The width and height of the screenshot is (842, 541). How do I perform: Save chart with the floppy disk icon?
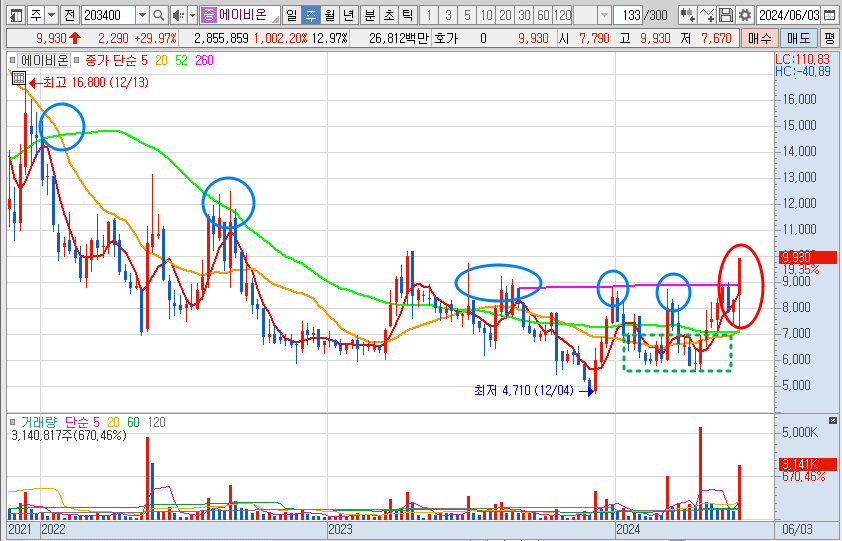[726, 15]
